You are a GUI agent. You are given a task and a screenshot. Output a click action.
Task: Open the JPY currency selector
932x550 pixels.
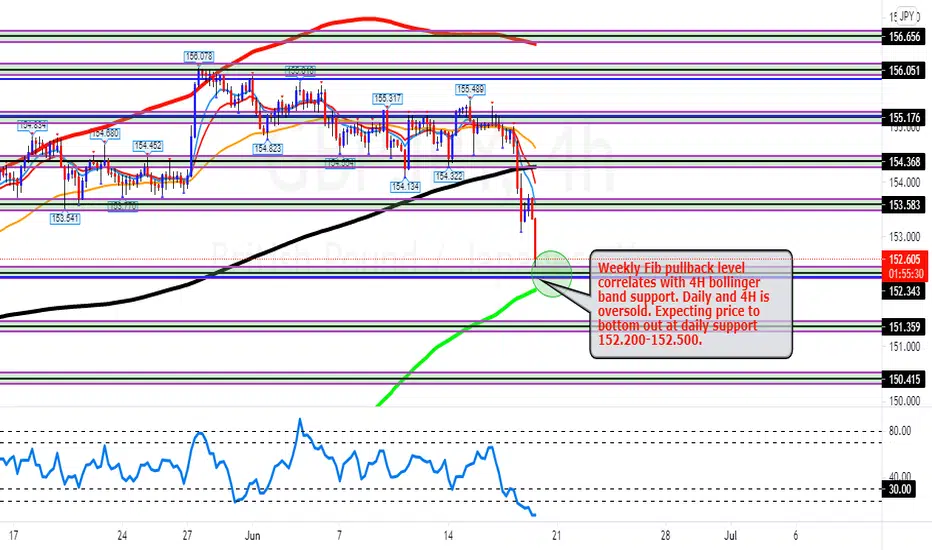pos(908,16)
